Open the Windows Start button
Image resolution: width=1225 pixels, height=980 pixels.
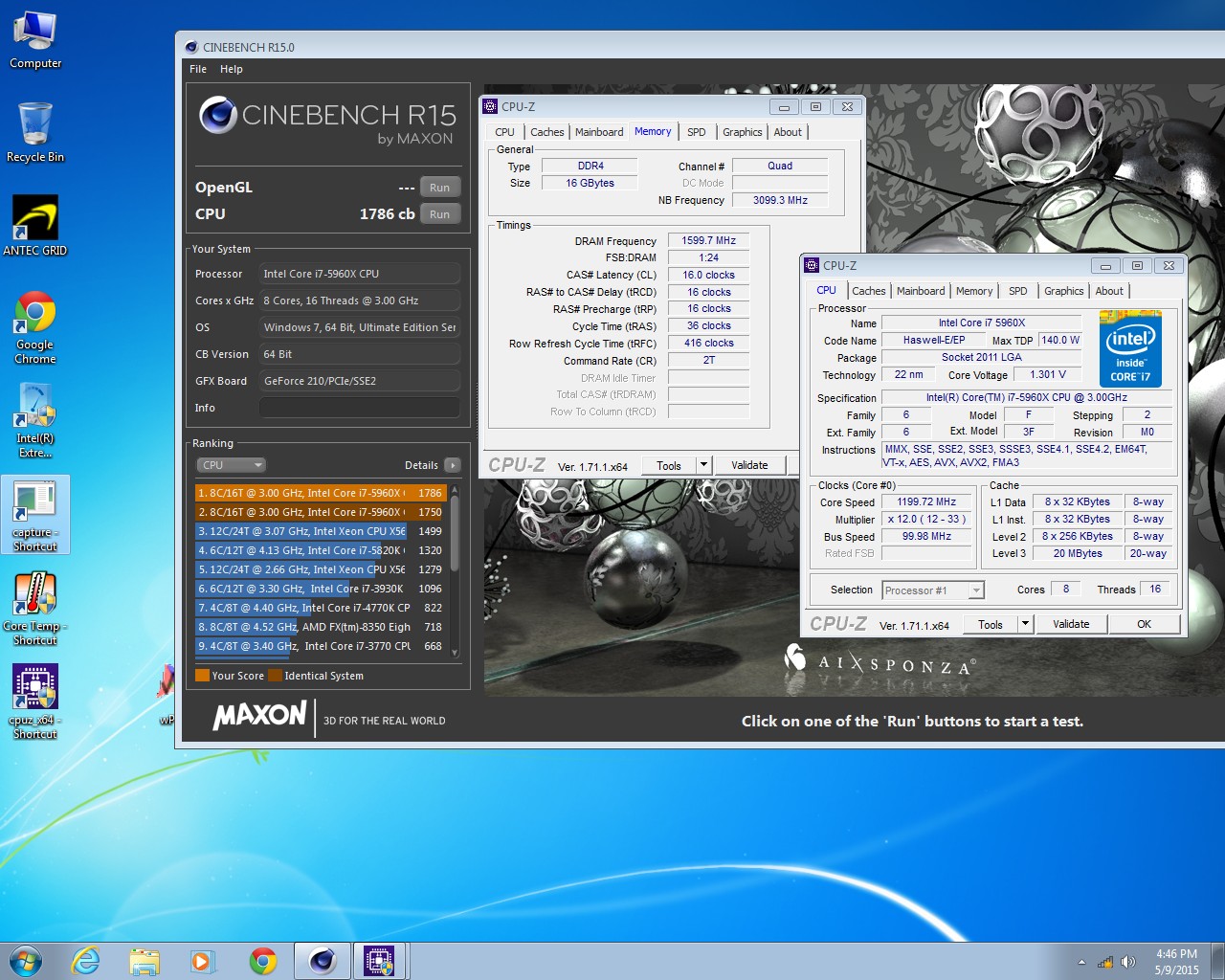(x=26, y=961)
